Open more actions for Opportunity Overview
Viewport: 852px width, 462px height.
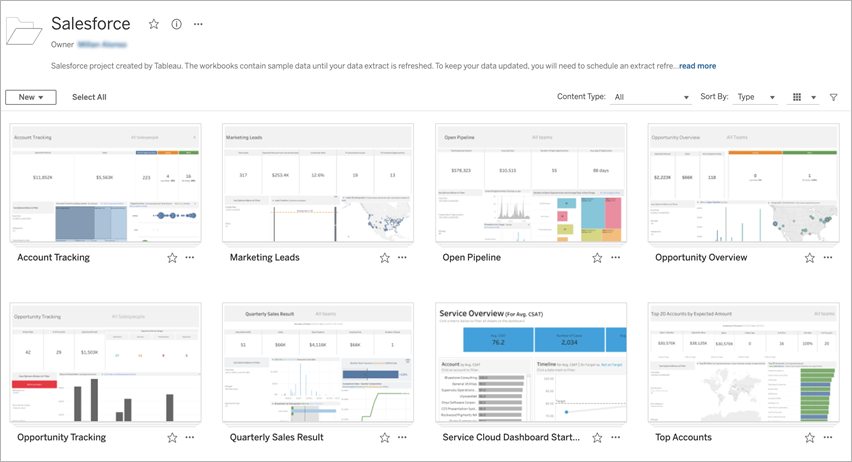coord(828,258)
